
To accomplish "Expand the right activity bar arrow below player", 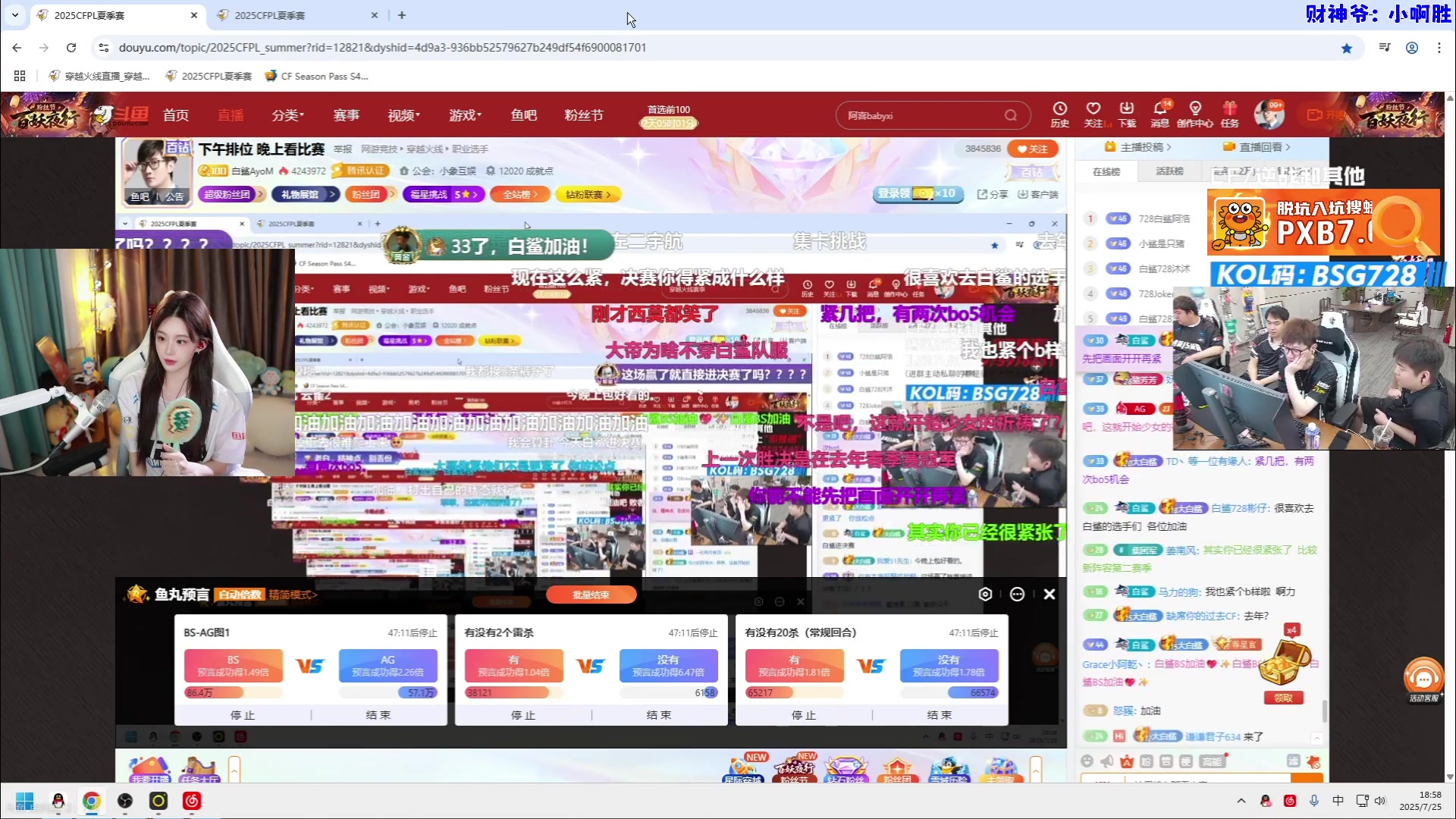I will 1036,769.
